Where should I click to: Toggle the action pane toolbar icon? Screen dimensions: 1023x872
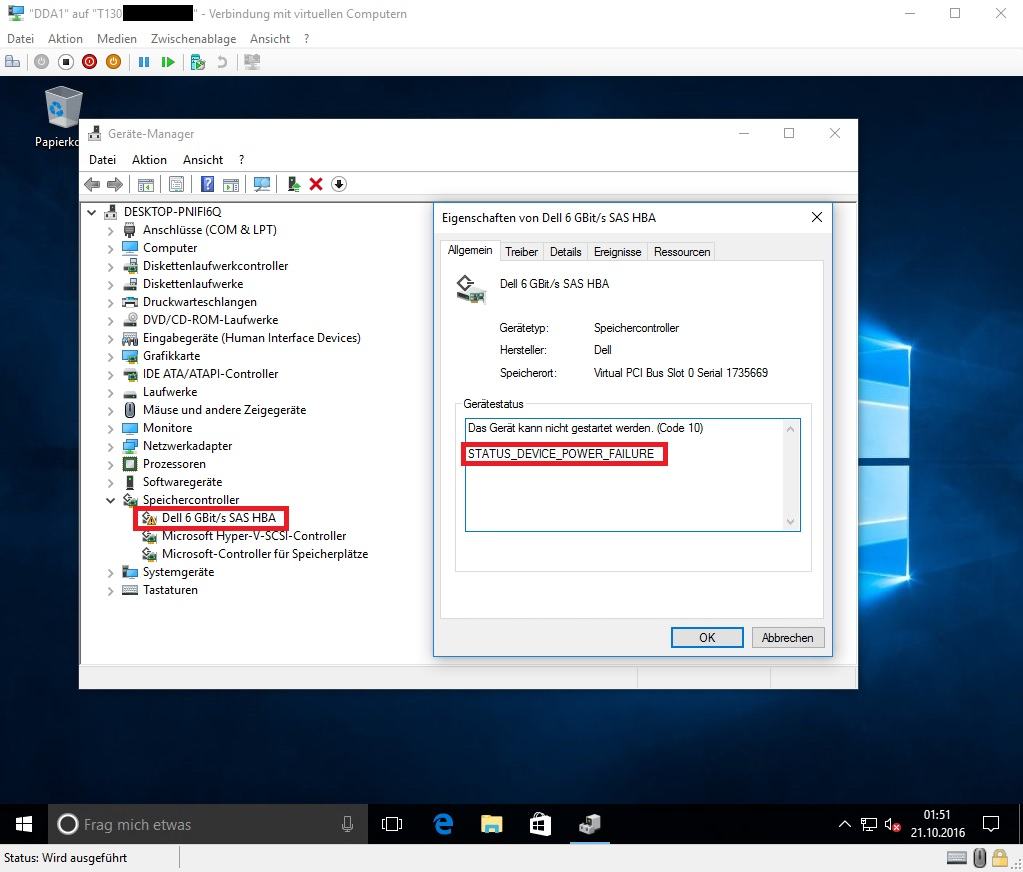231,185
